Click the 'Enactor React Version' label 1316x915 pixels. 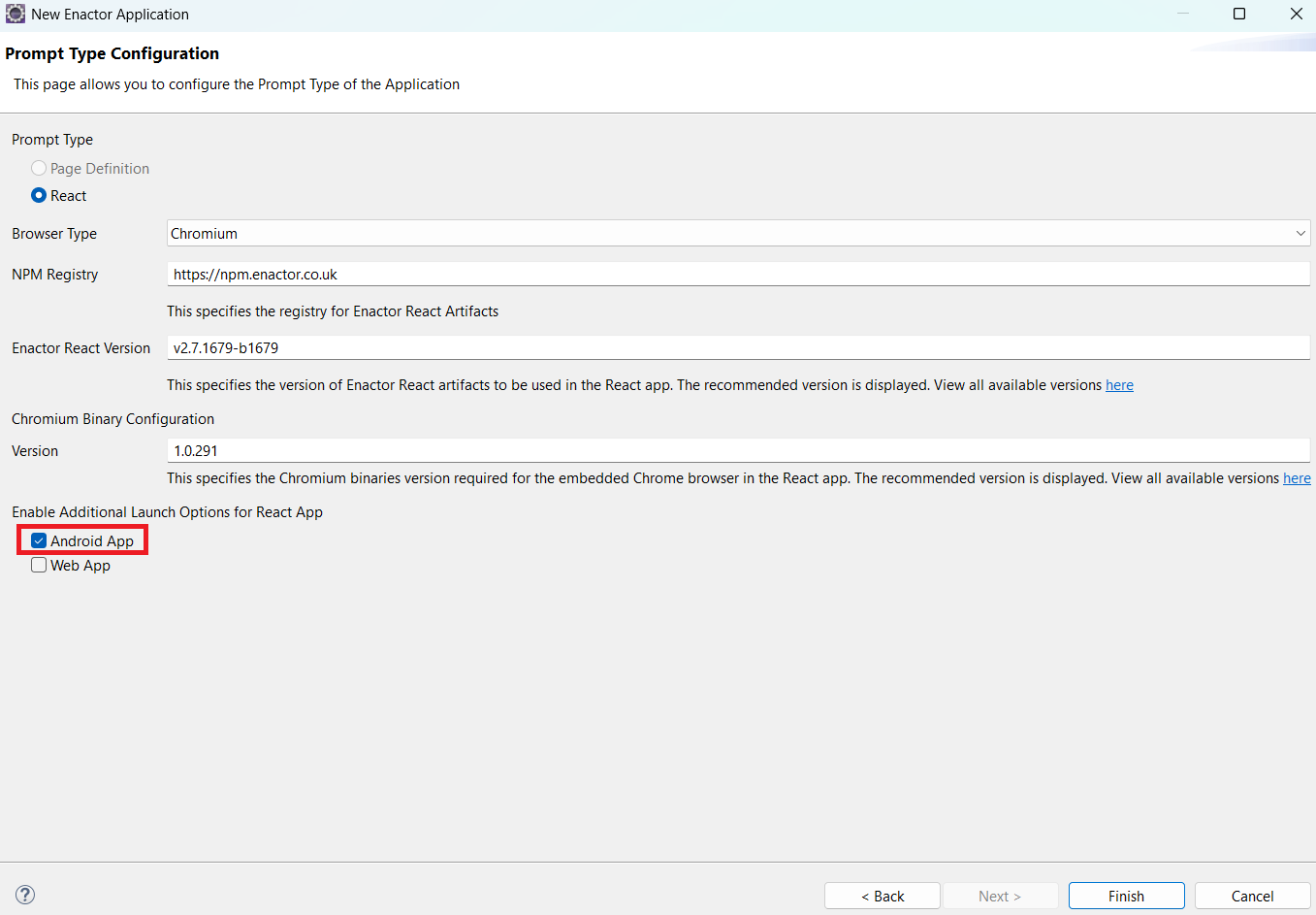pos(80,347)
